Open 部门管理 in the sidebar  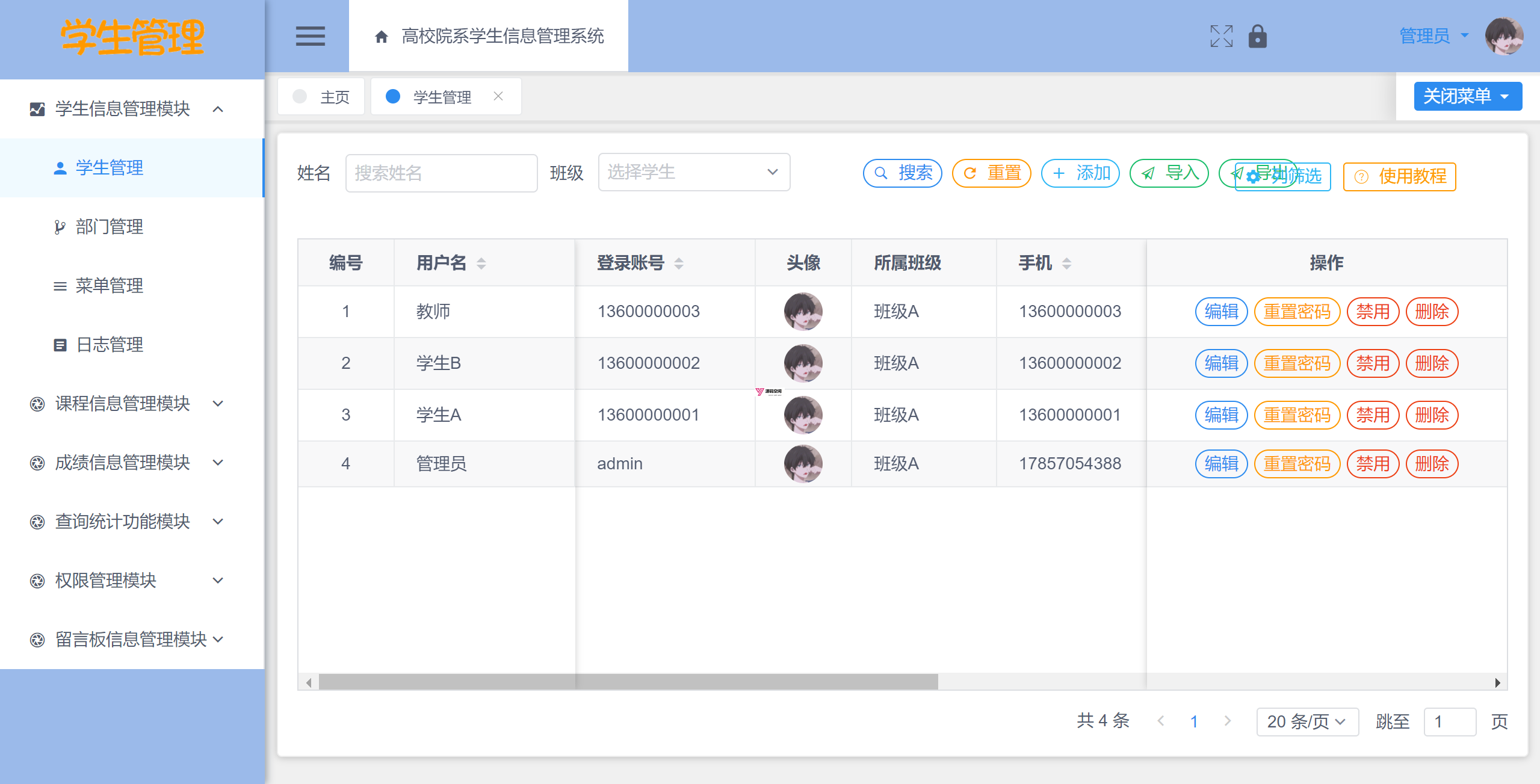pyautogui.click(x=132, y=227)
